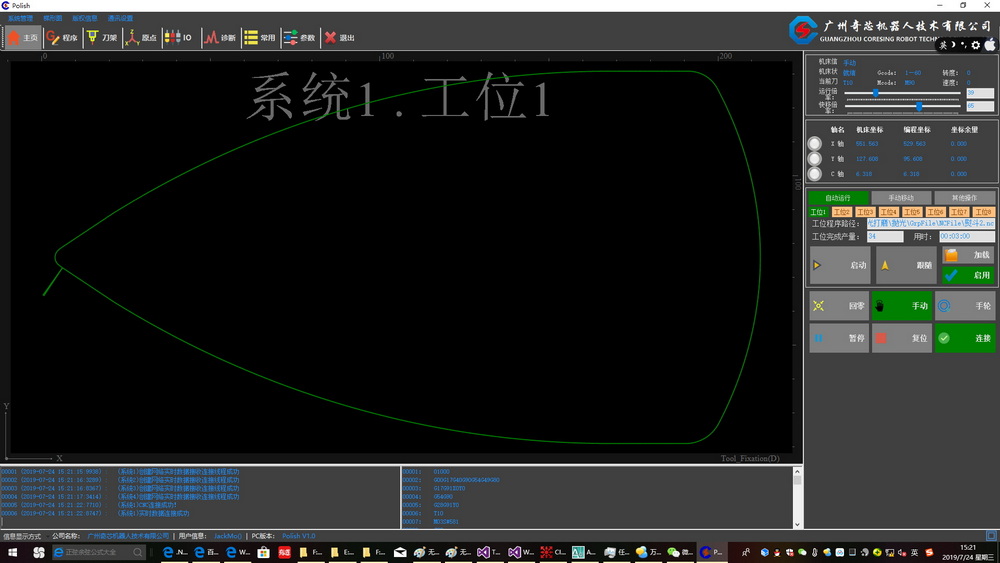
Task: Click the red 退出 exit icon
Action: (x=339, y=38)
